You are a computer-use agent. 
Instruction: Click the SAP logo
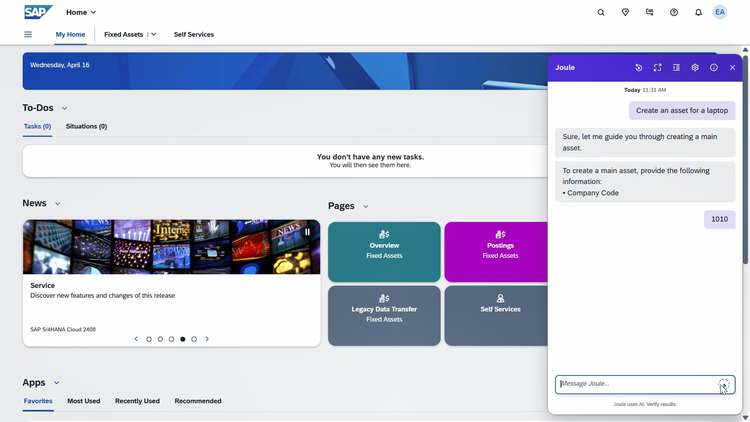(x=38, y=12)
